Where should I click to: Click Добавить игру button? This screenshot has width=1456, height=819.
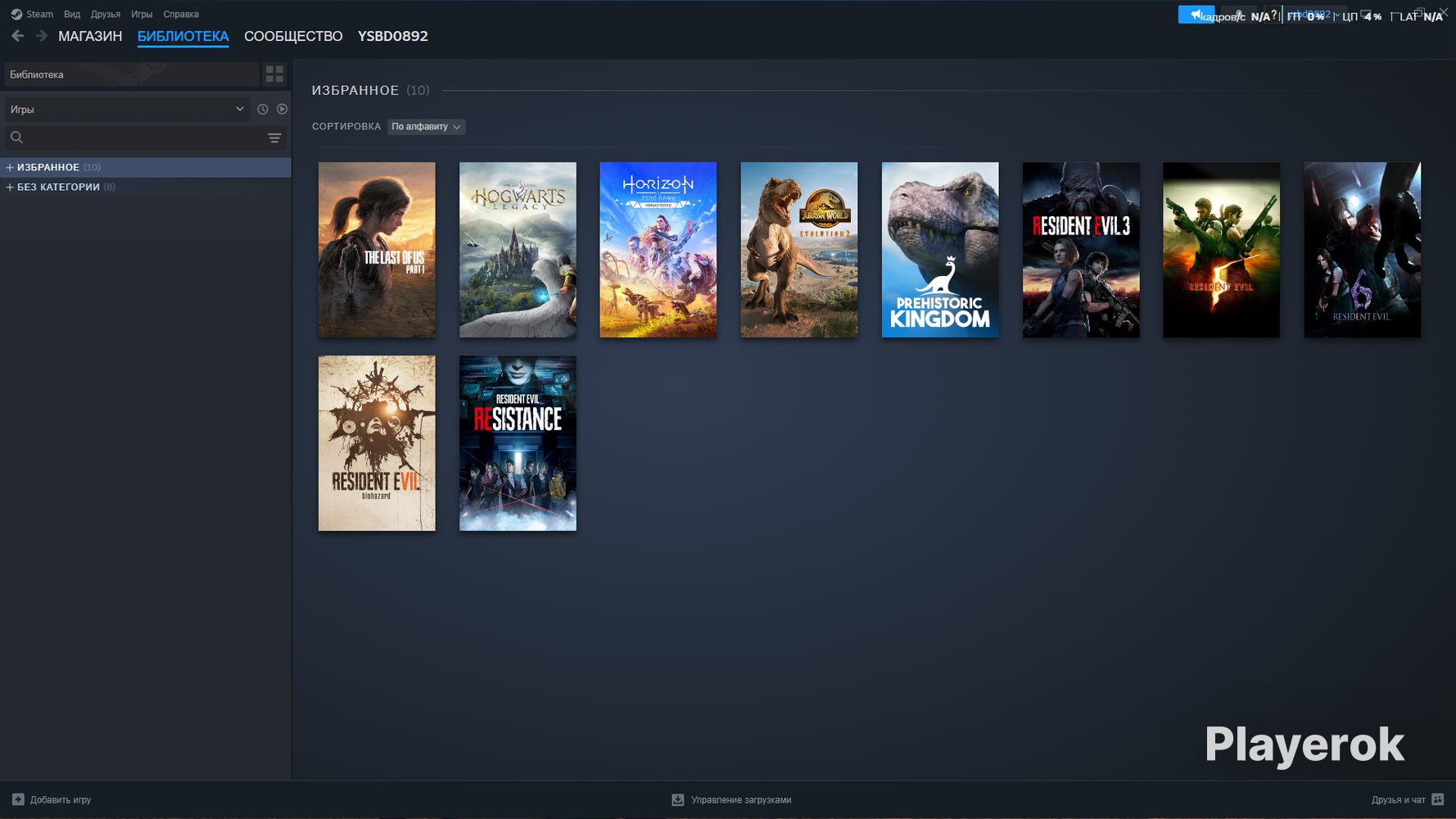[52, 799]
